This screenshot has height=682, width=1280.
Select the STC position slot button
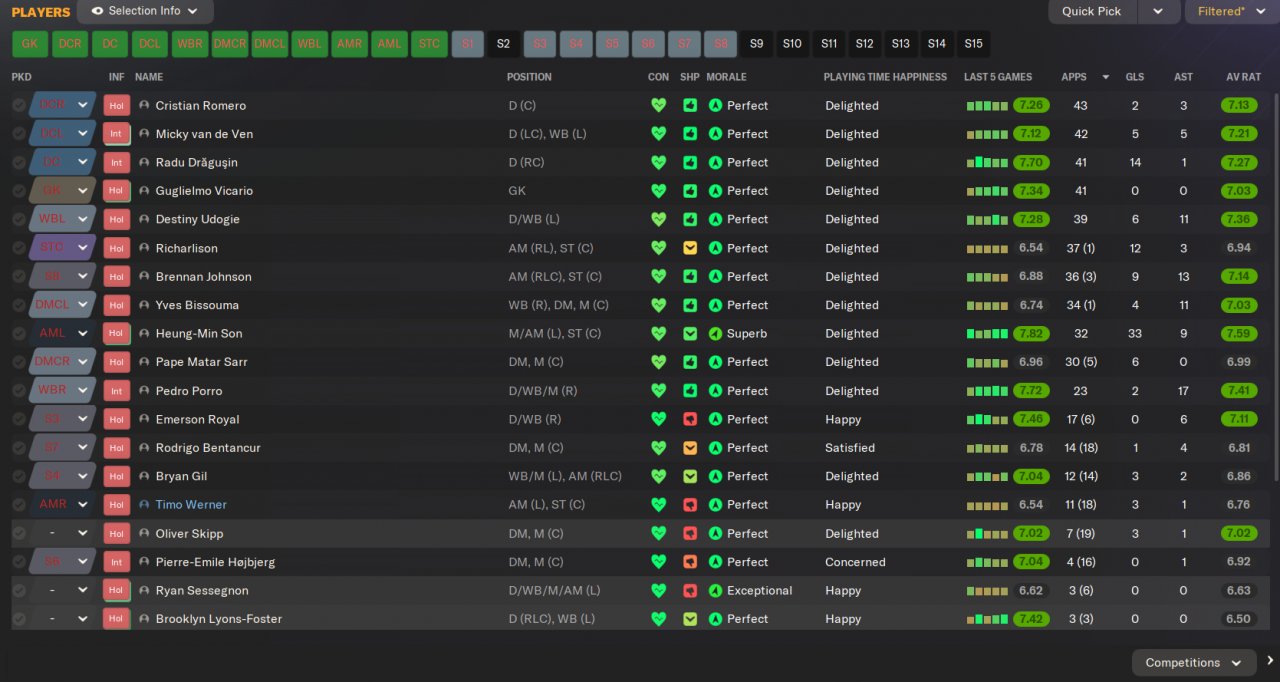(x=429, y=44)
